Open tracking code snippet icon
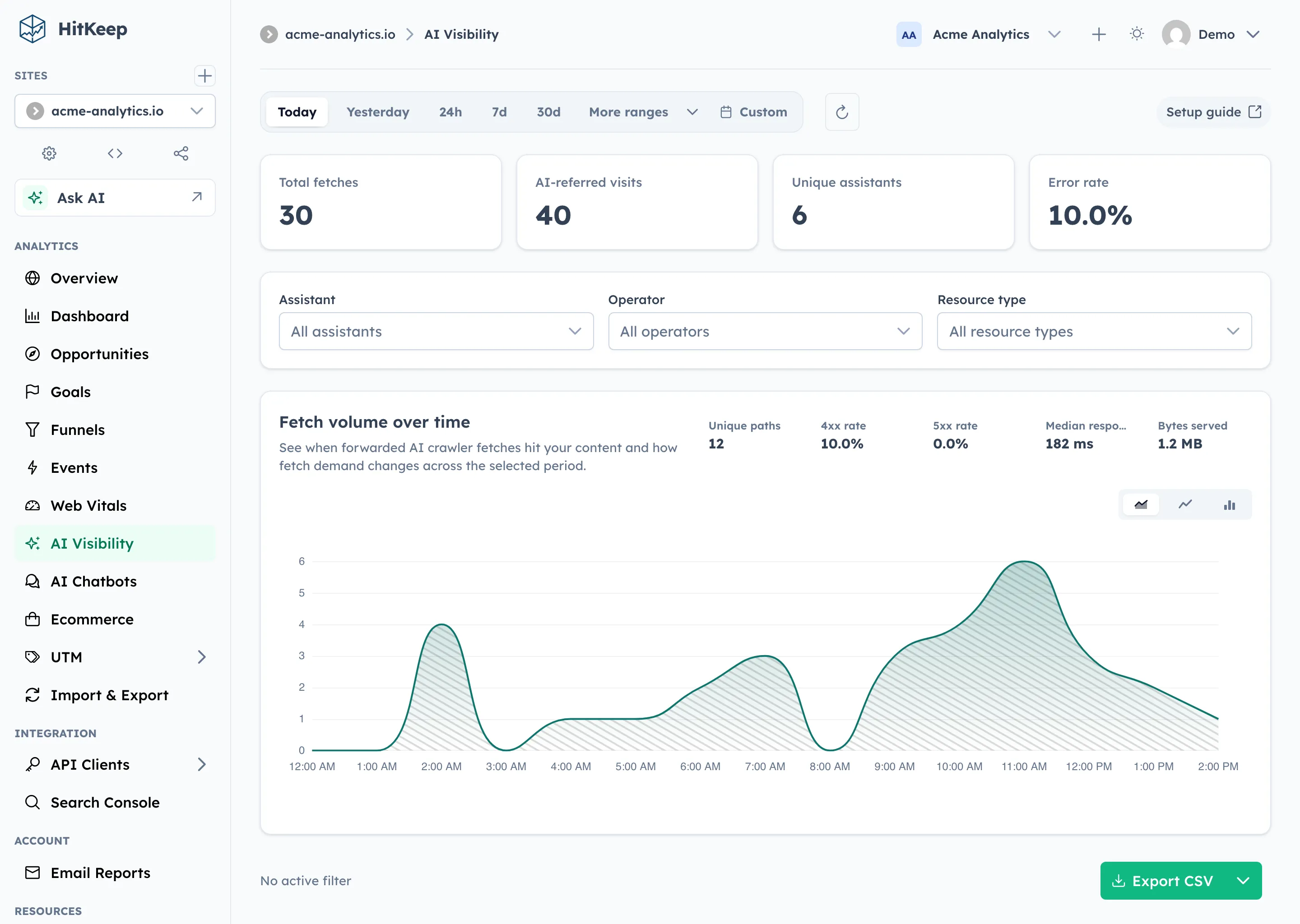This screenshot has height=924, width=1300. coord(115,153)
